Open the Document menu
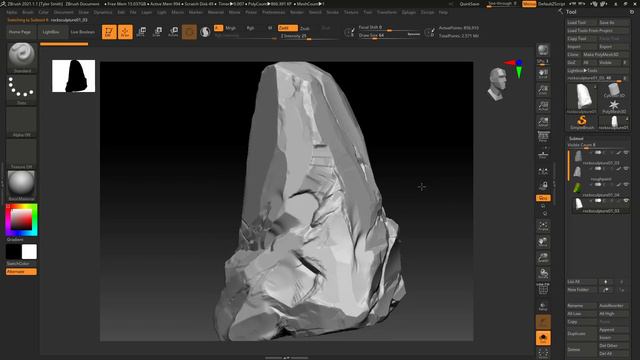Screen dimensions: 640x360 [64, 12]
